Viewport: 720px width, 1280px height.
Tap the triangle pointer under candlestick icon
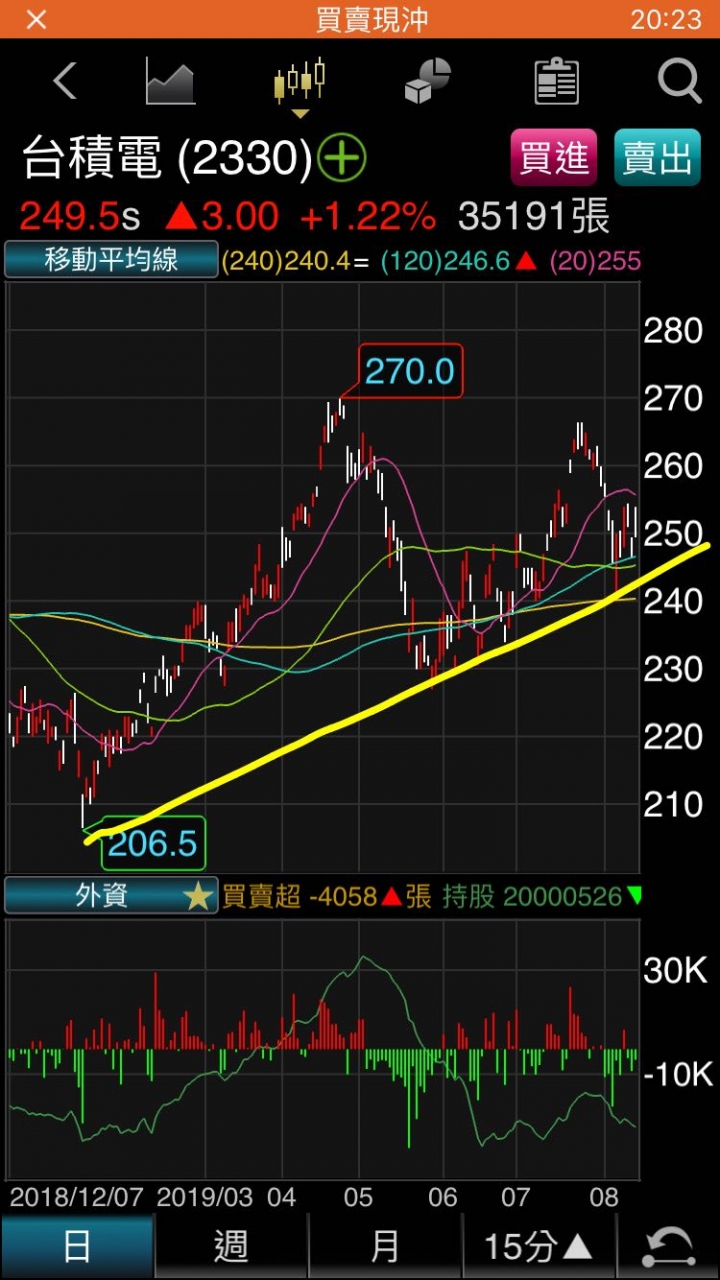pyautogui.click(x=300, y=112)
